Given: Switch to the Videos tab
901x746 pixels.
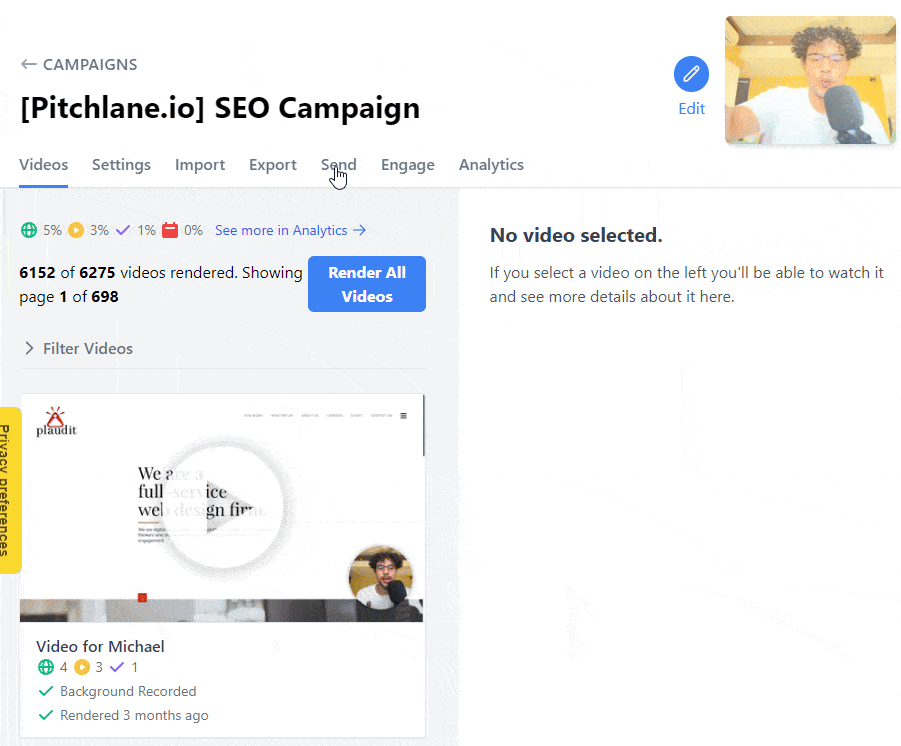Looking at the screenshot, I should (44, 165).
